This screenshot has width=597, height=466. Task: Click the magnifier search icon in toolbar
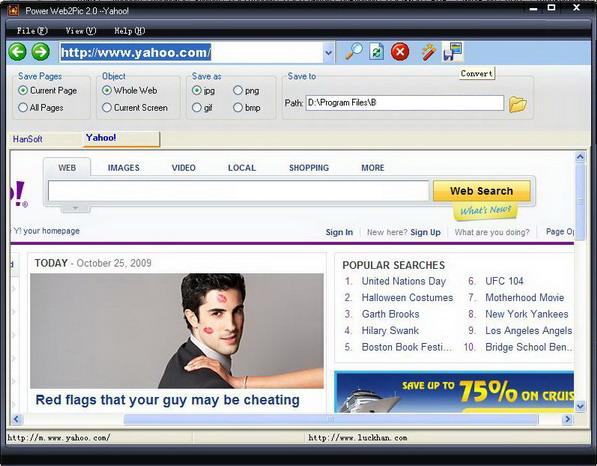pos(354,51)
